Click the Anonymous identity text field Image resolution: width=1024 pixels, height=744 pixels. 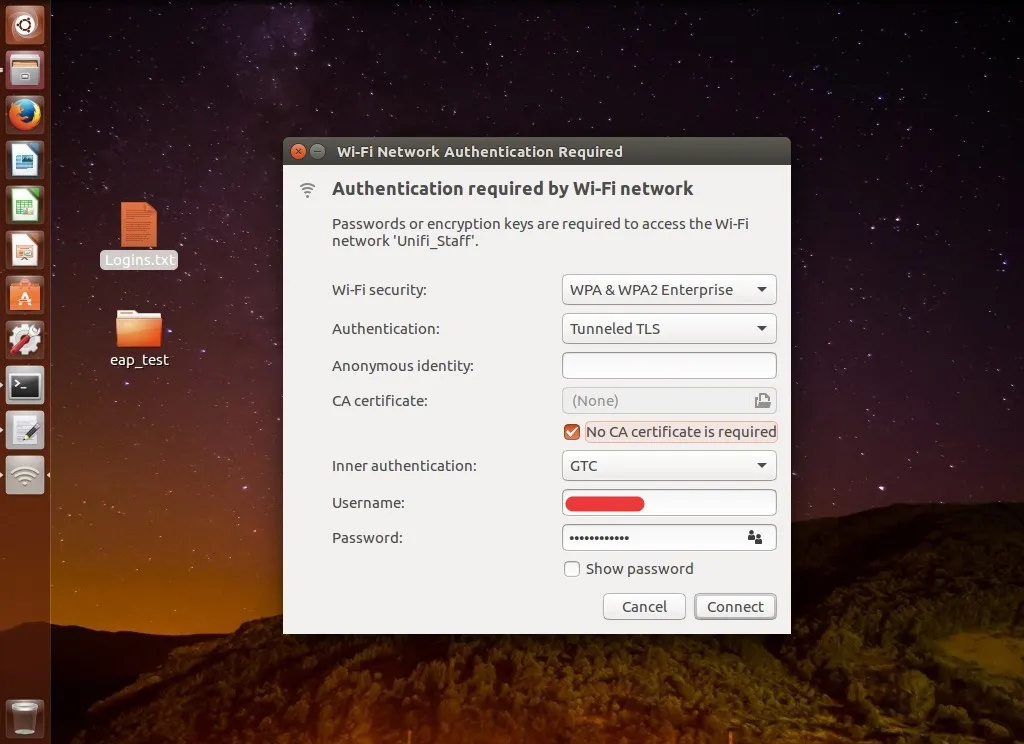669,365
